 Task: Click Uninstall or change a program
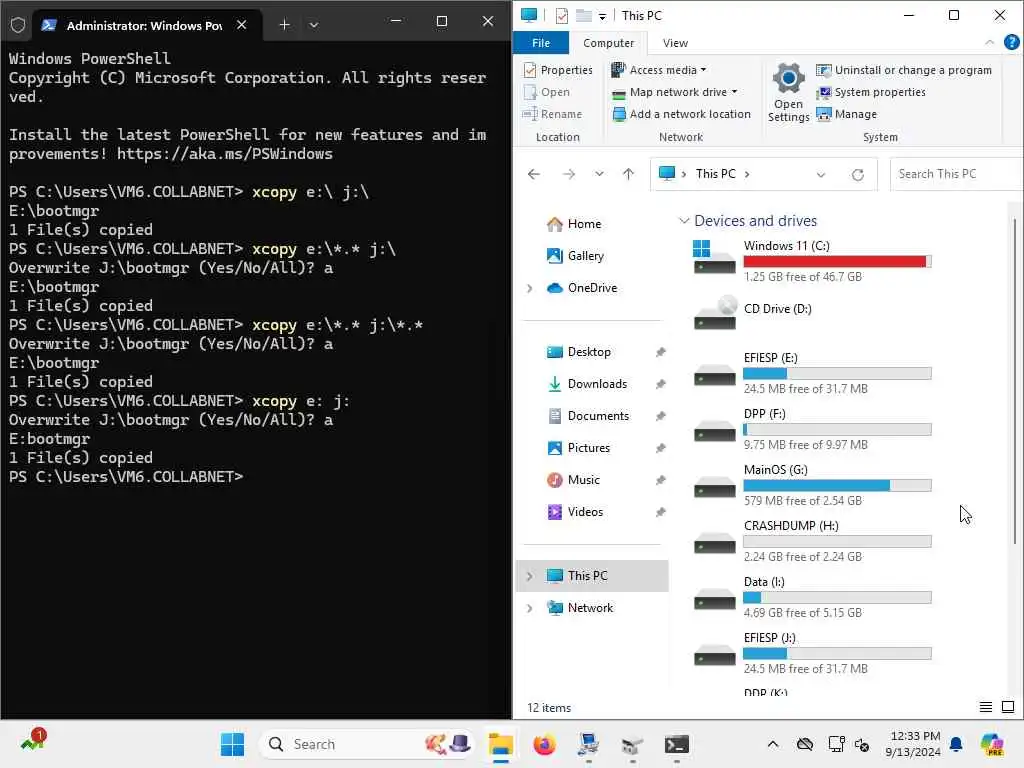(904, 70)
